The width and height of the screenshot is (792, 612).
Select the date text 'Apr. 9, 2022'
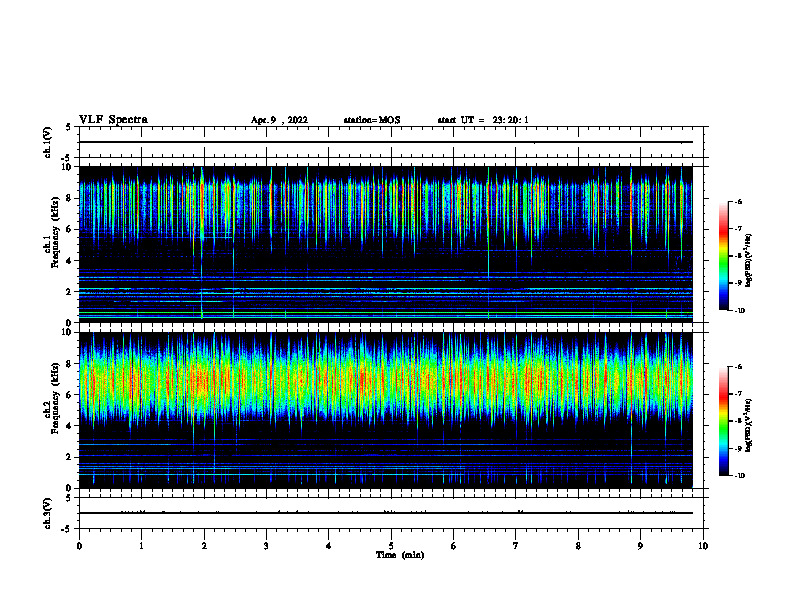(279, 120)
